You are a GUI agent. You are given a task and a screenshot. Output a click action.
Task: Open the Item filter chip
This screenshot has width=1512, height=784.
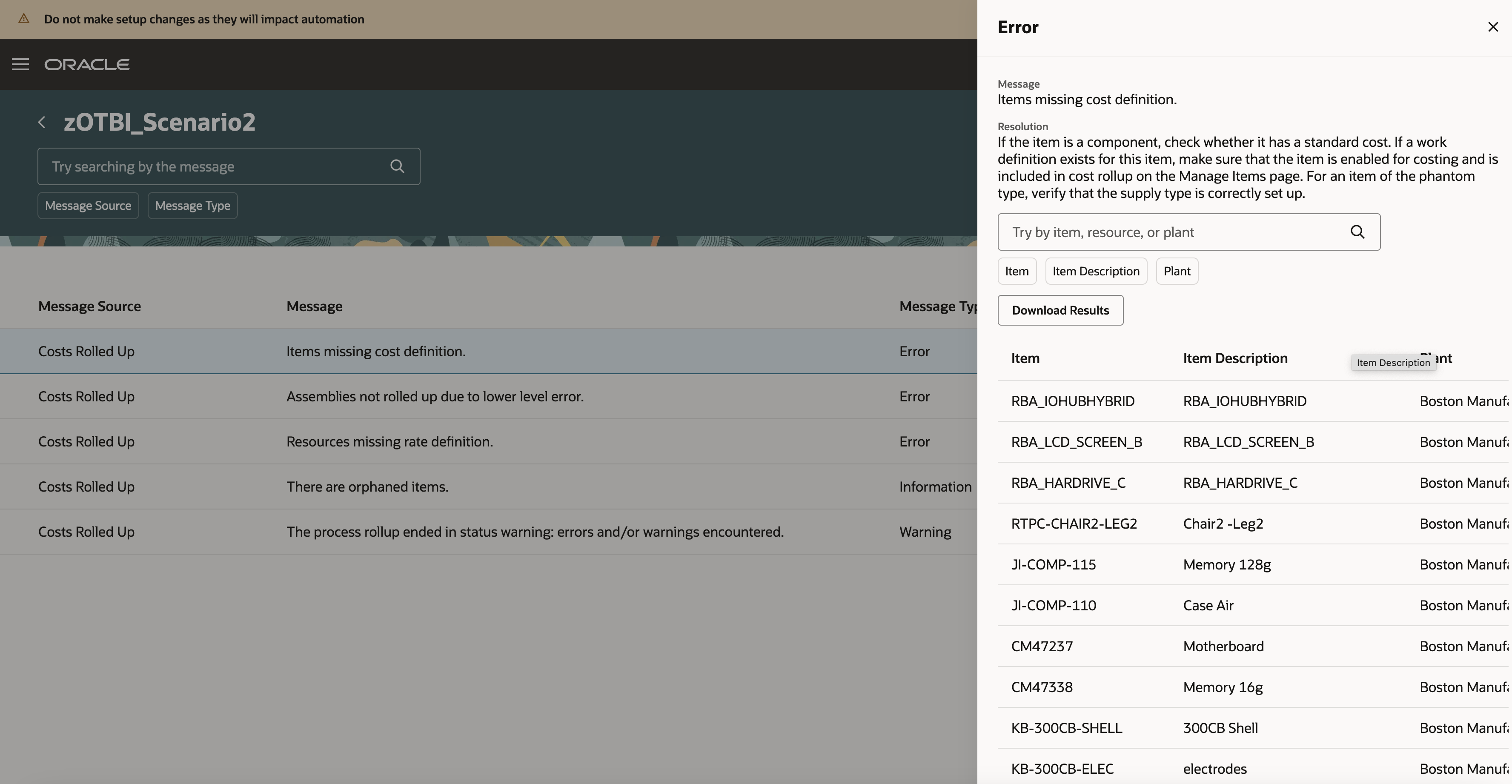click(x=1017, y=271)
